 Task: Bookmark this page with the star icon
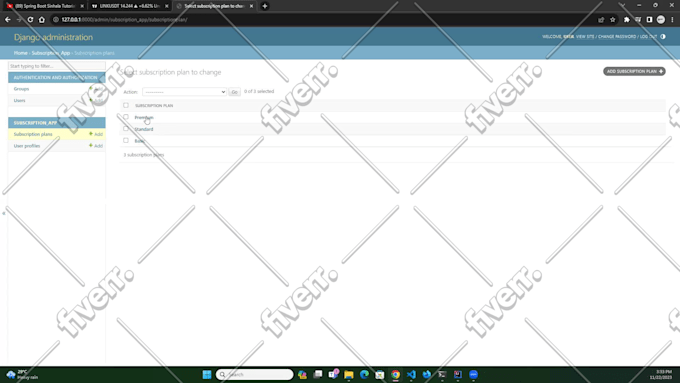pyautogui.click(x=612, y=20)
